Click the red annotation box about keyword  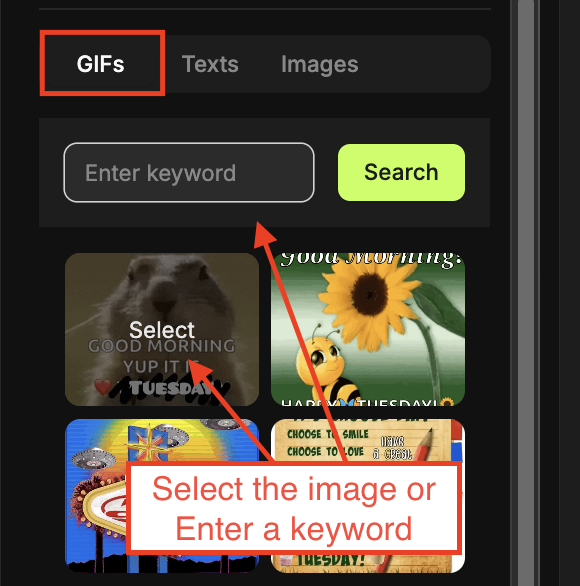294,508
